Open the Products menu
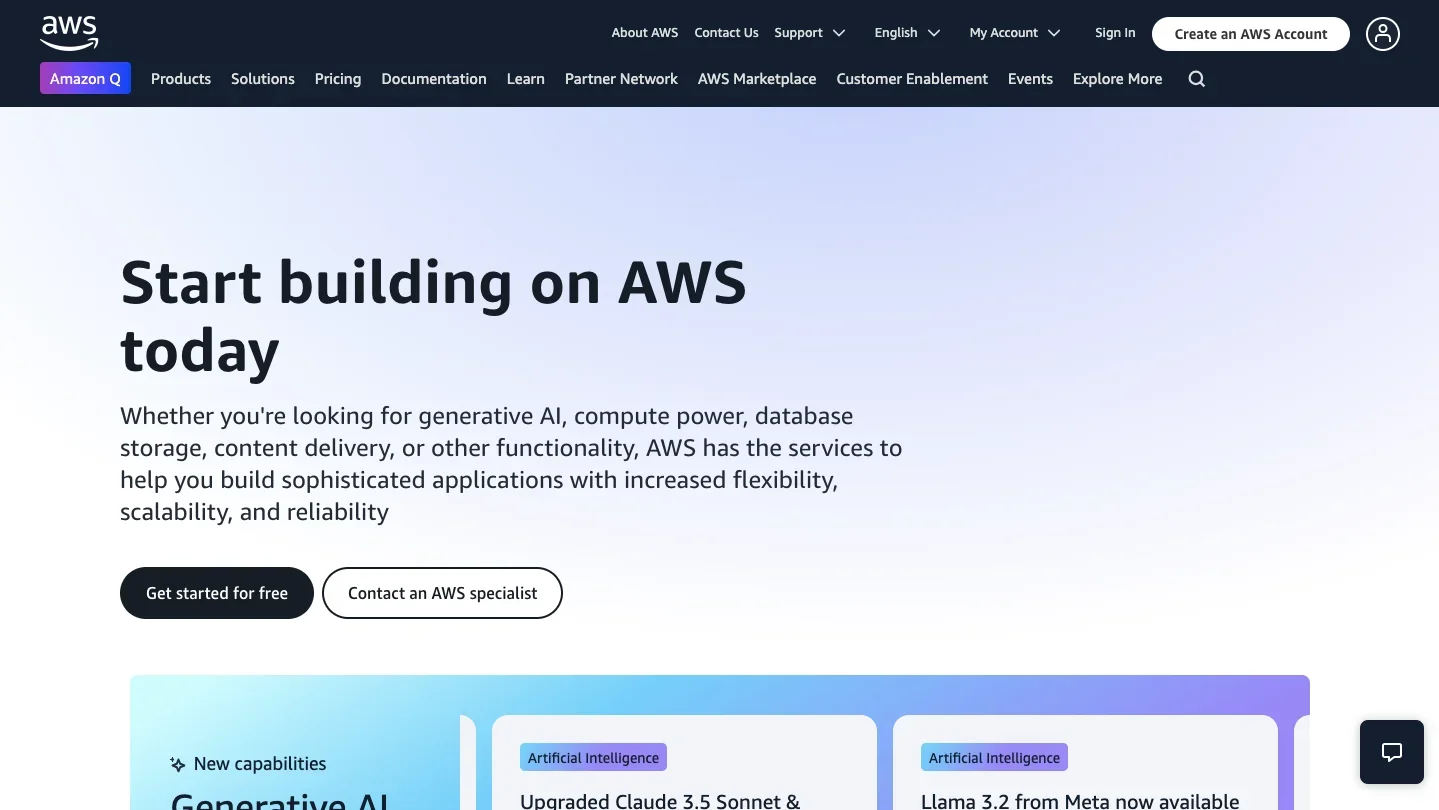The image size is (1439, 810). [181, 79]
